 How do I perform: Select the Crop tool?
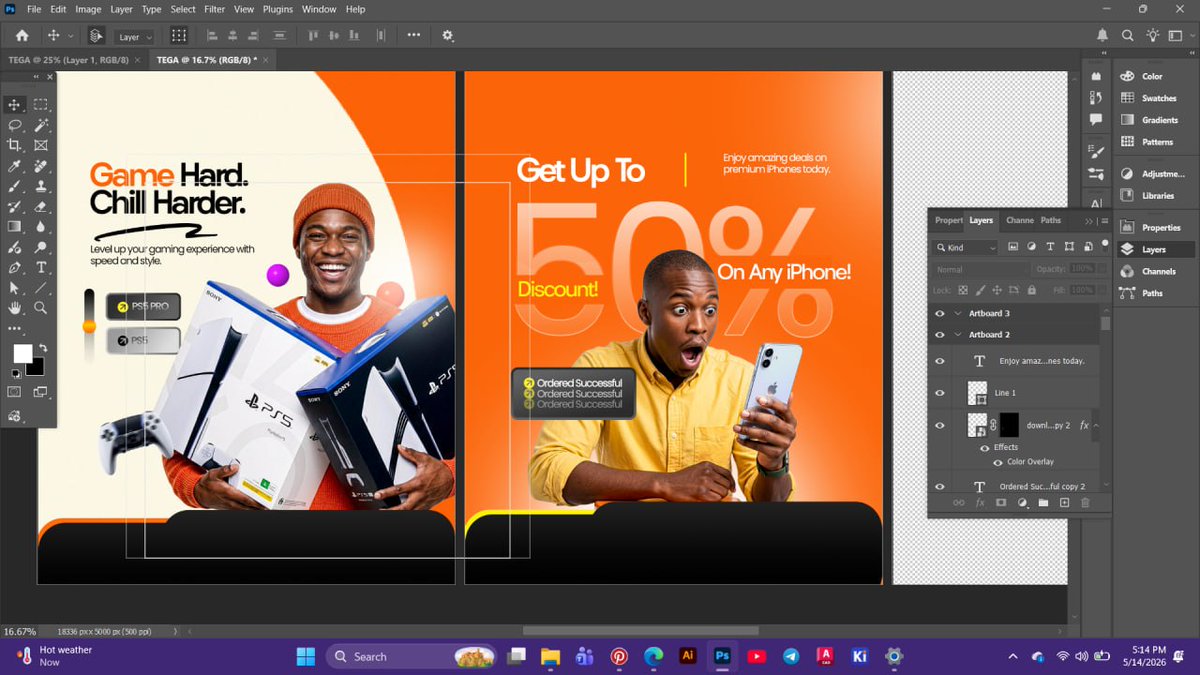[x=15, y=145]
